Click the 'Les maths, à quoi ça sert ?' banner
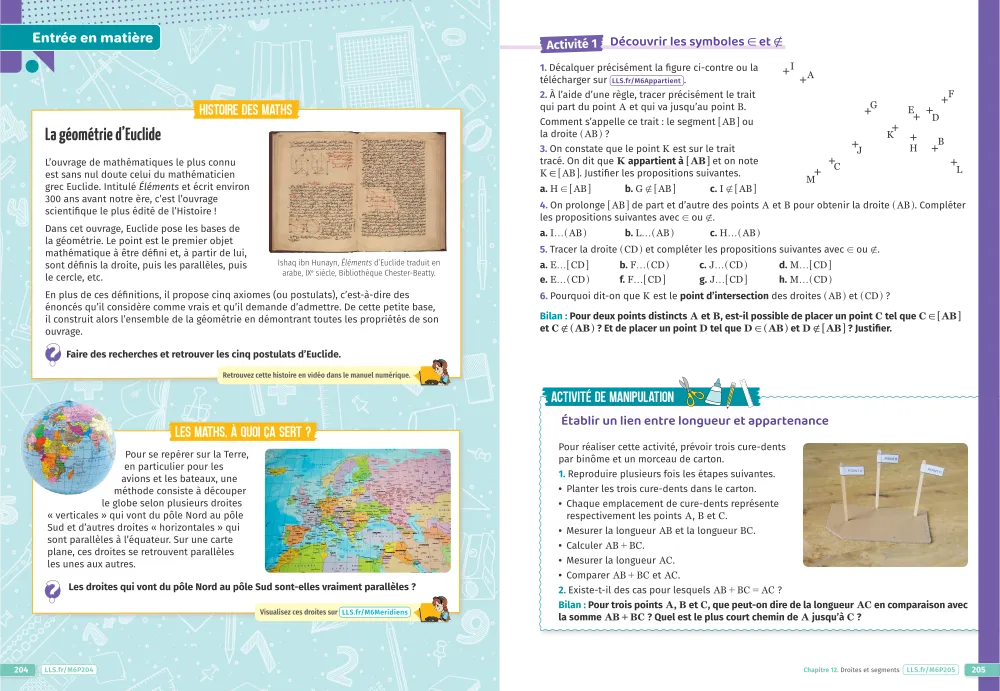The height and width of the screenshot is (691, 1000). tap(241, 432)
